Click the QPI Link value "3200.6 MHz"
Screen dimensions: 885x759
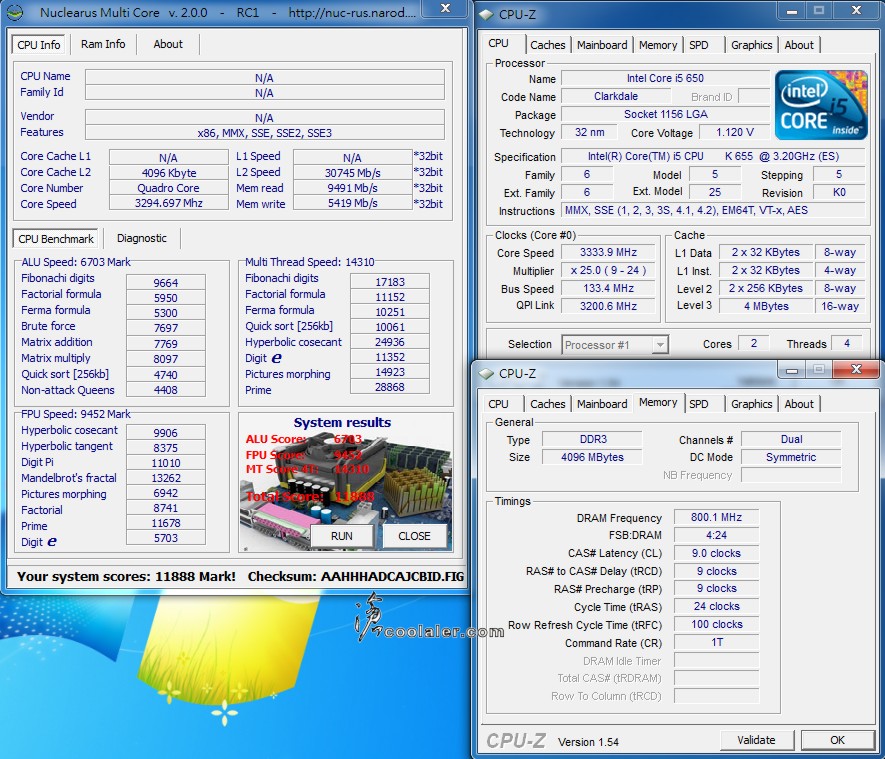pos(608,306)
